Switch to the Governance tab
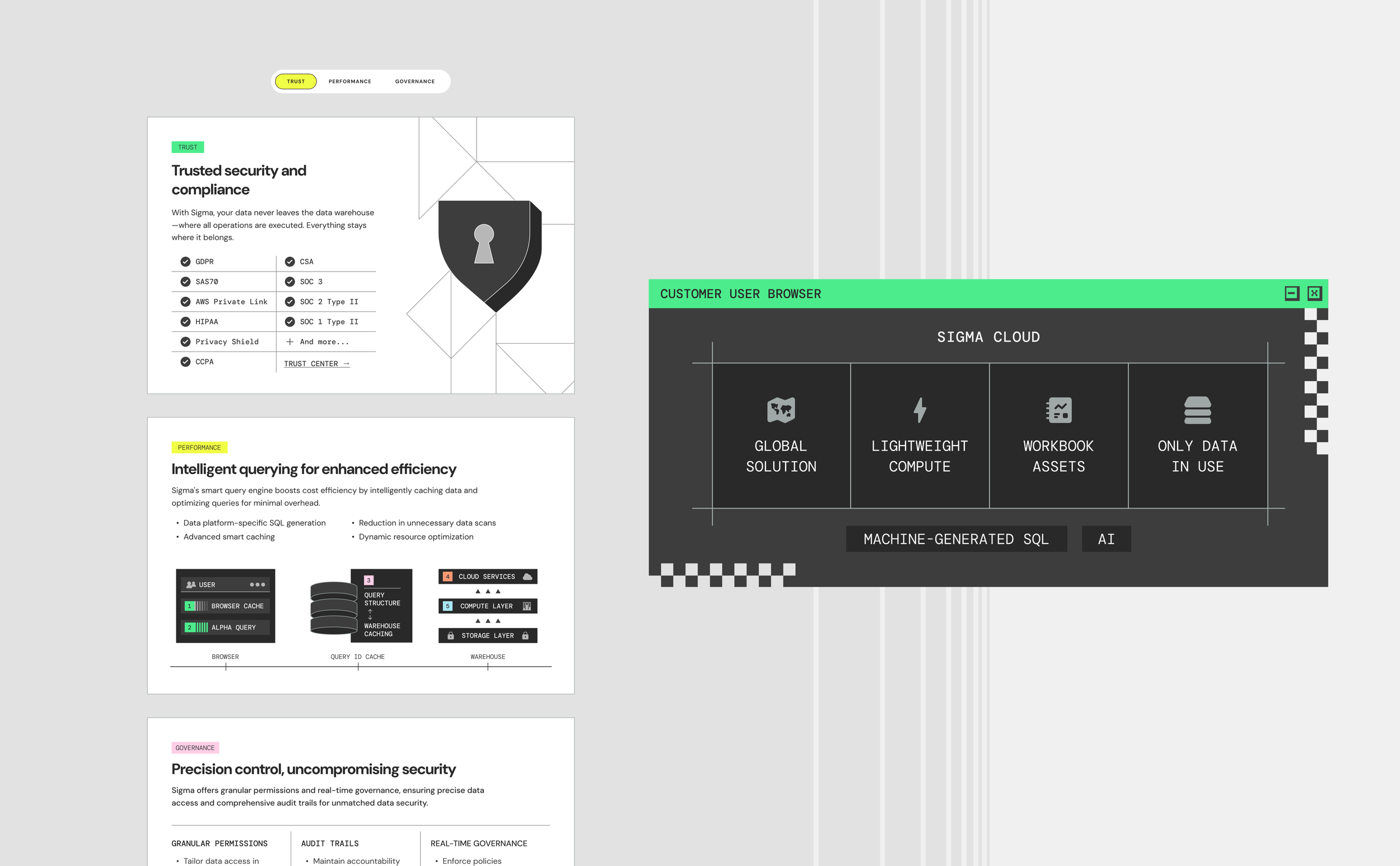The image size is (1400, 866). (415, 81)
